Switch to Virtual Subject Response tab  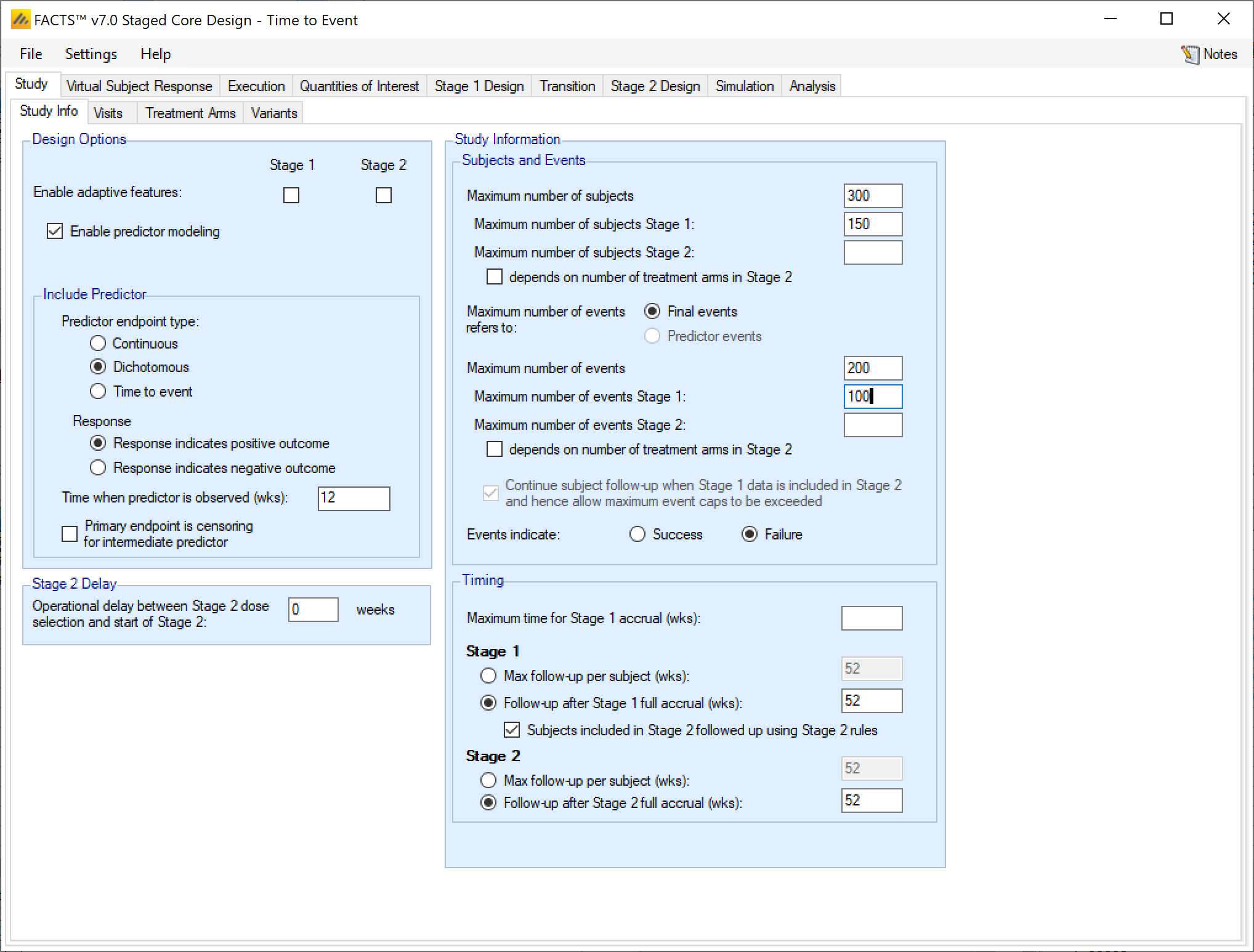coord(139,86)
